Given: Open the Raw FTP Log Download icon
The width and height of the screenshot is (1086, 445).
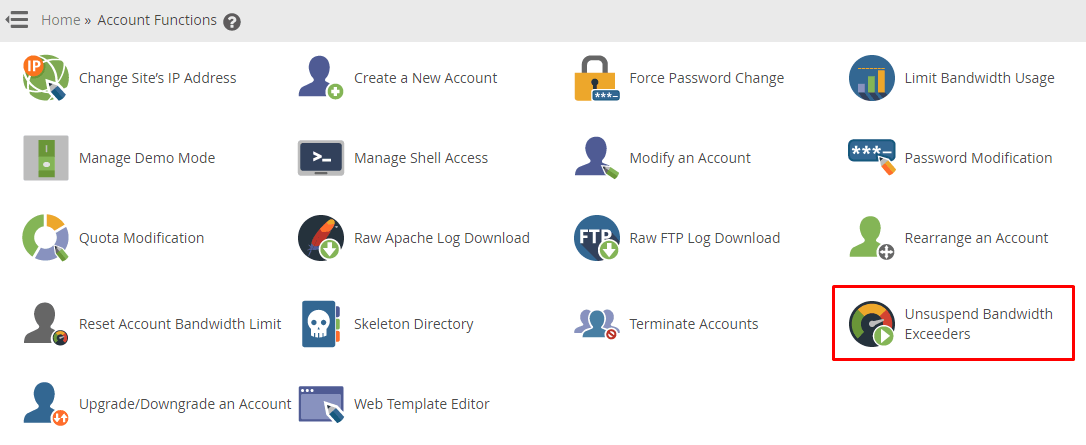Looking at the screenshot, I should [x=596, y=237].
